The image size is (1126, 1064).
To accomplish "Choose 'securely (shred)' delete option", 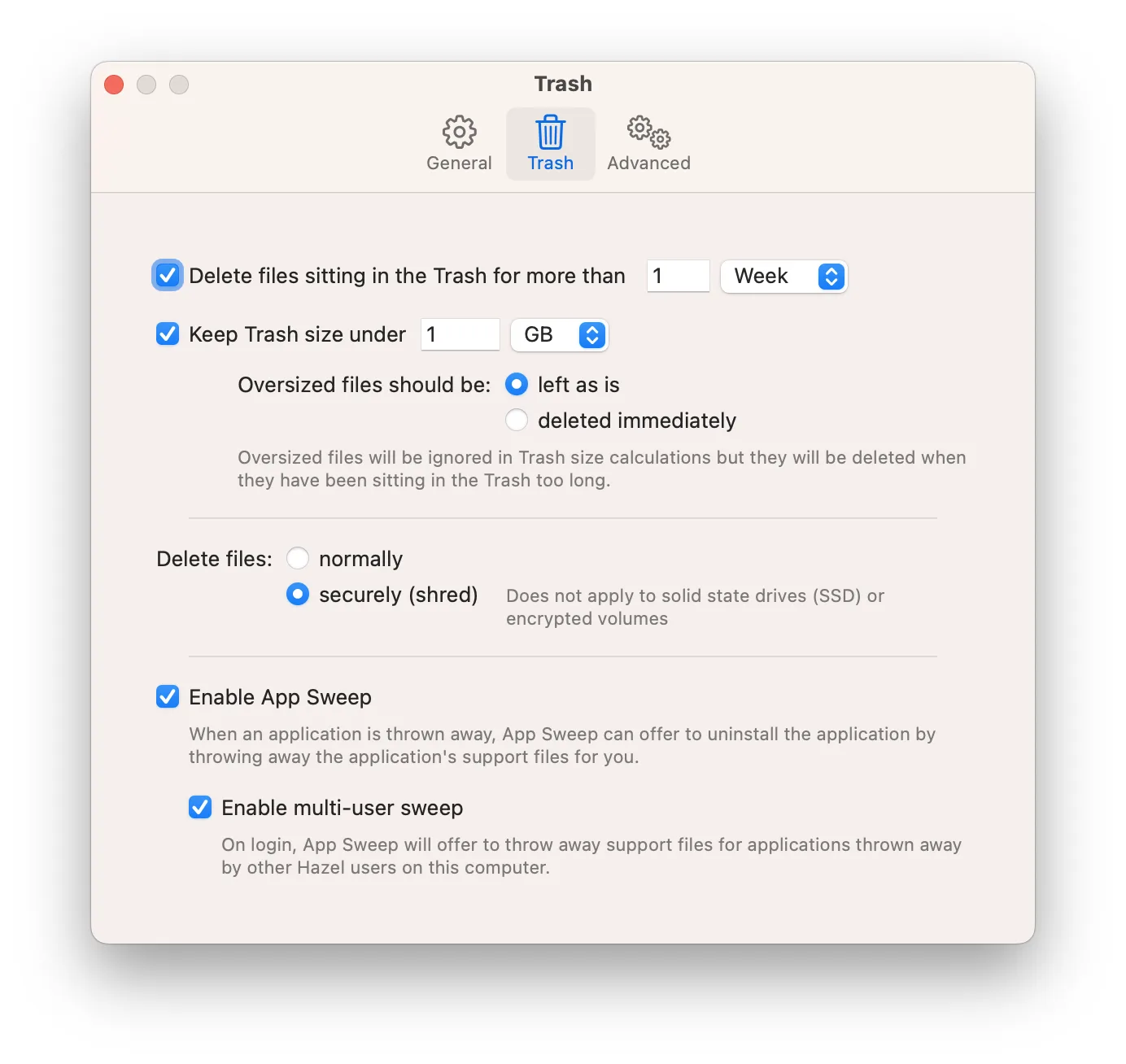I will (x=298, y=595).
